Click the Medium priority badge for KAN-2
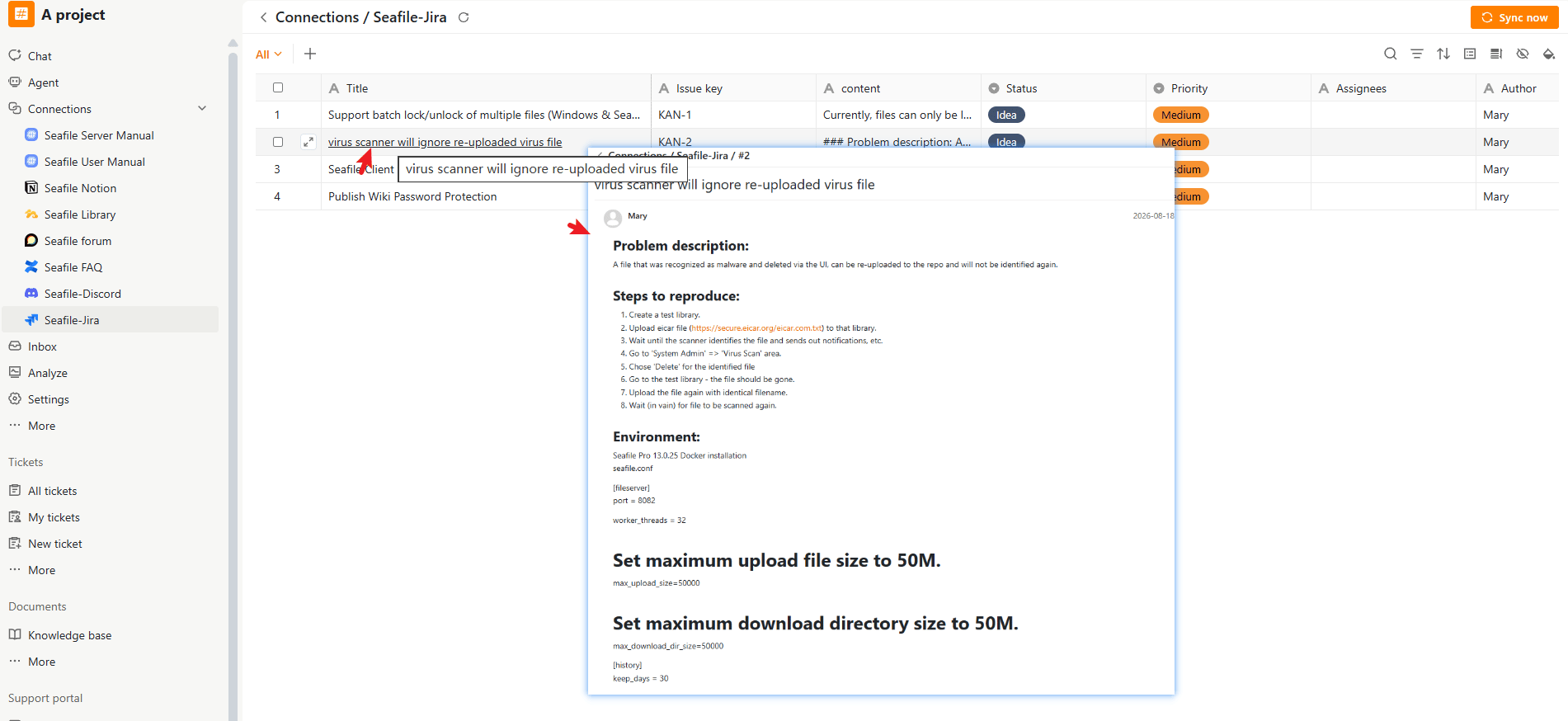Image resolution: width=1568 pixels, height=721 pixels. [x=1181, y=142]
